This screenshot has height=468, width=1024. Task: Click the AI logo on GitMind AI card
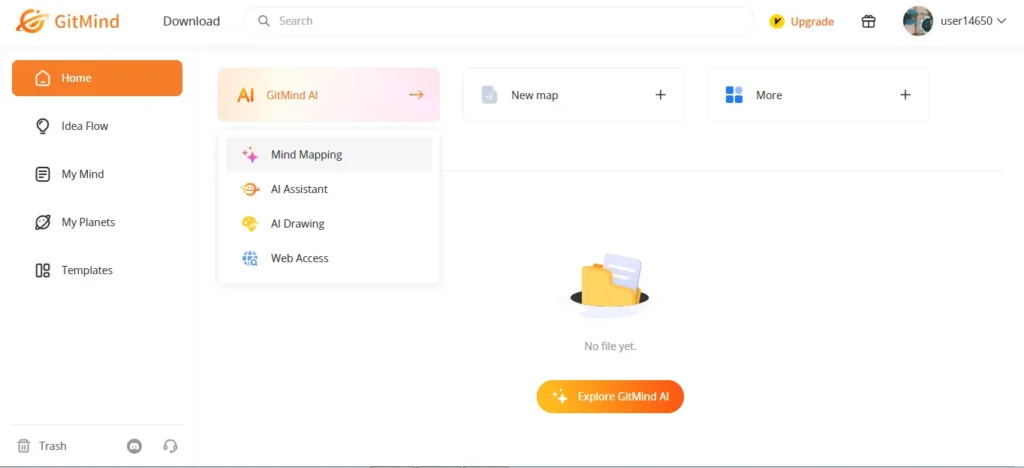point(246,95)
